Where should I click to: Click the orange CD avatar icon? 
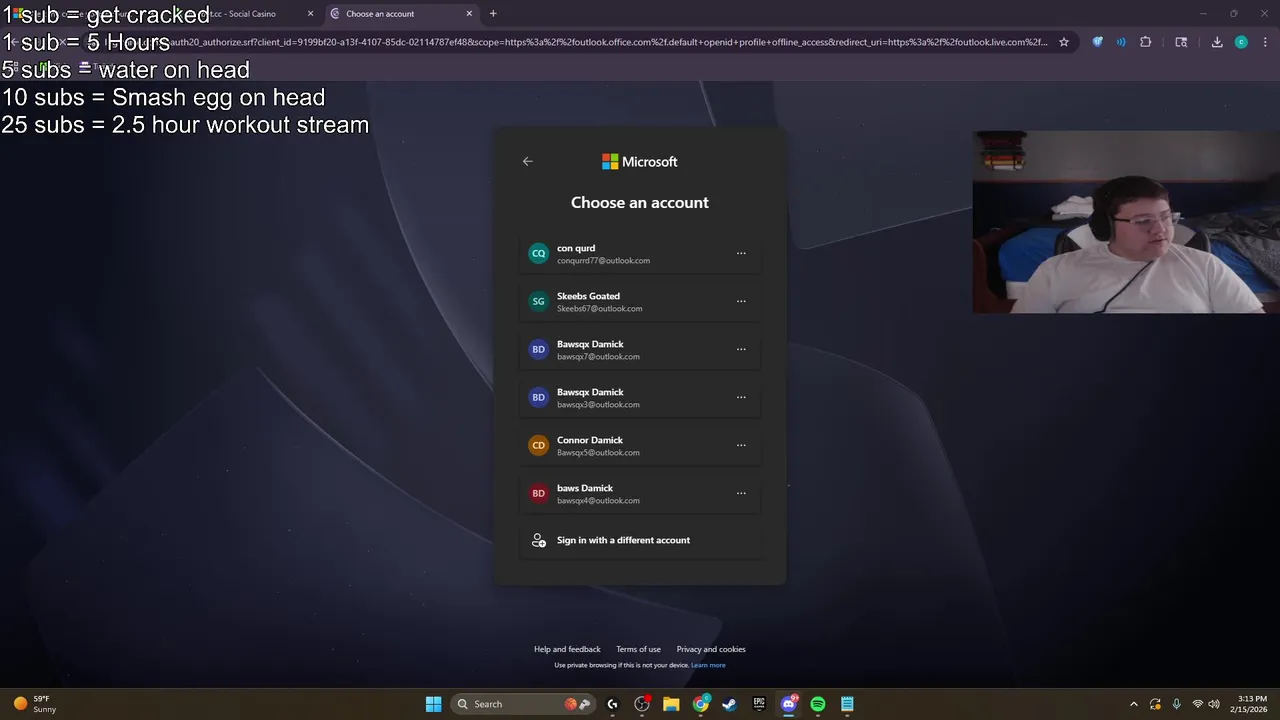pyautogui.click(x=538, y=445)
